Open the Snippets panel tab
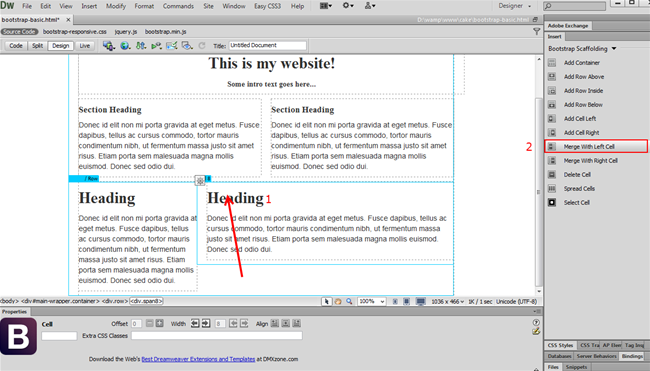Screen dimensions: 650x371 click(576, 367)
